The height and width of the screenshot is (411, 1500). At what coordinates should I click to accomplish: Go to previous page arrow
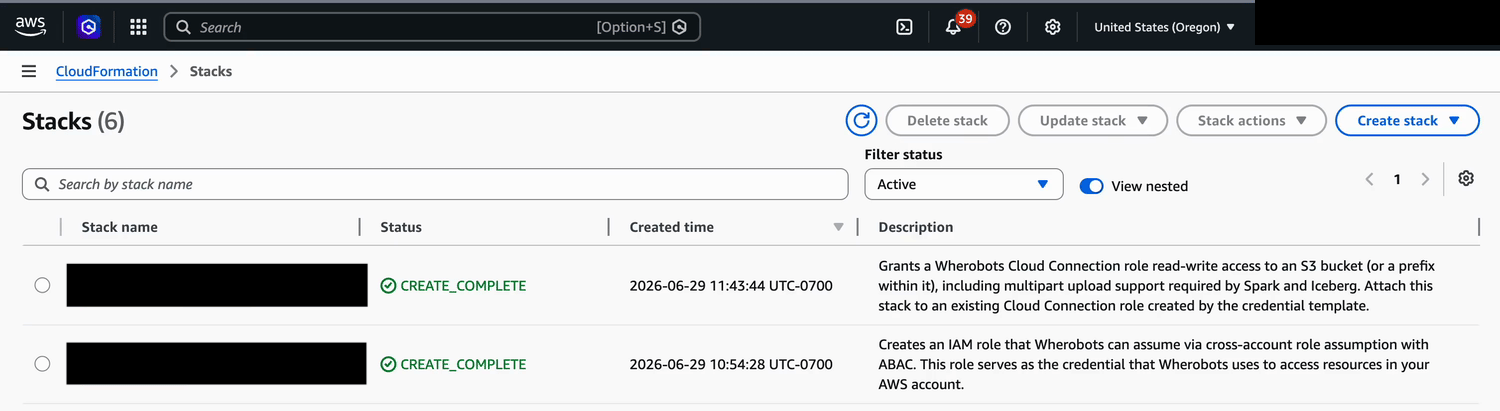pos(1369,179)
